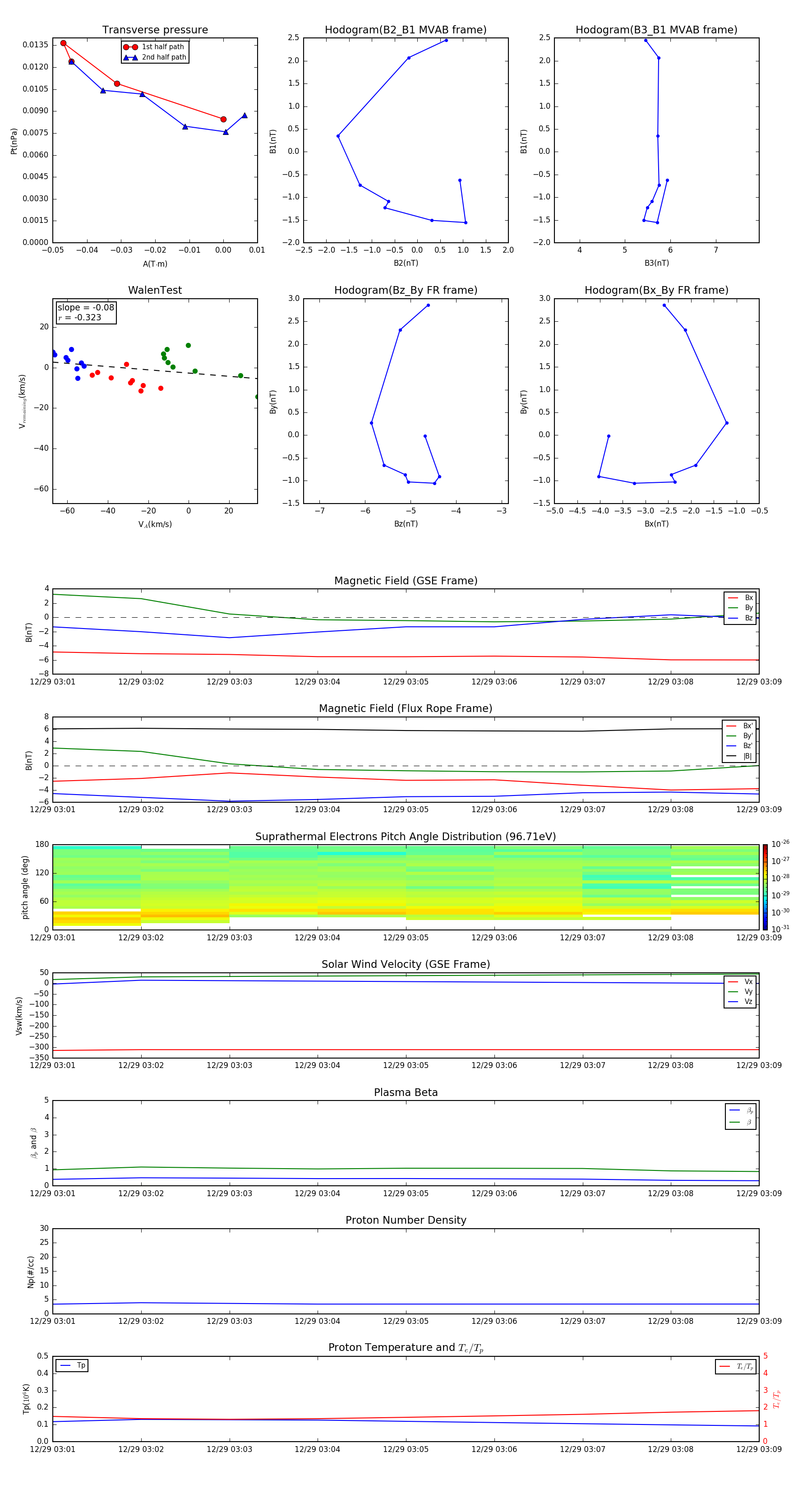
Task: Click the 'Solar Wind Velocity (GSE Frame)' title
Action: coord(406,965)
